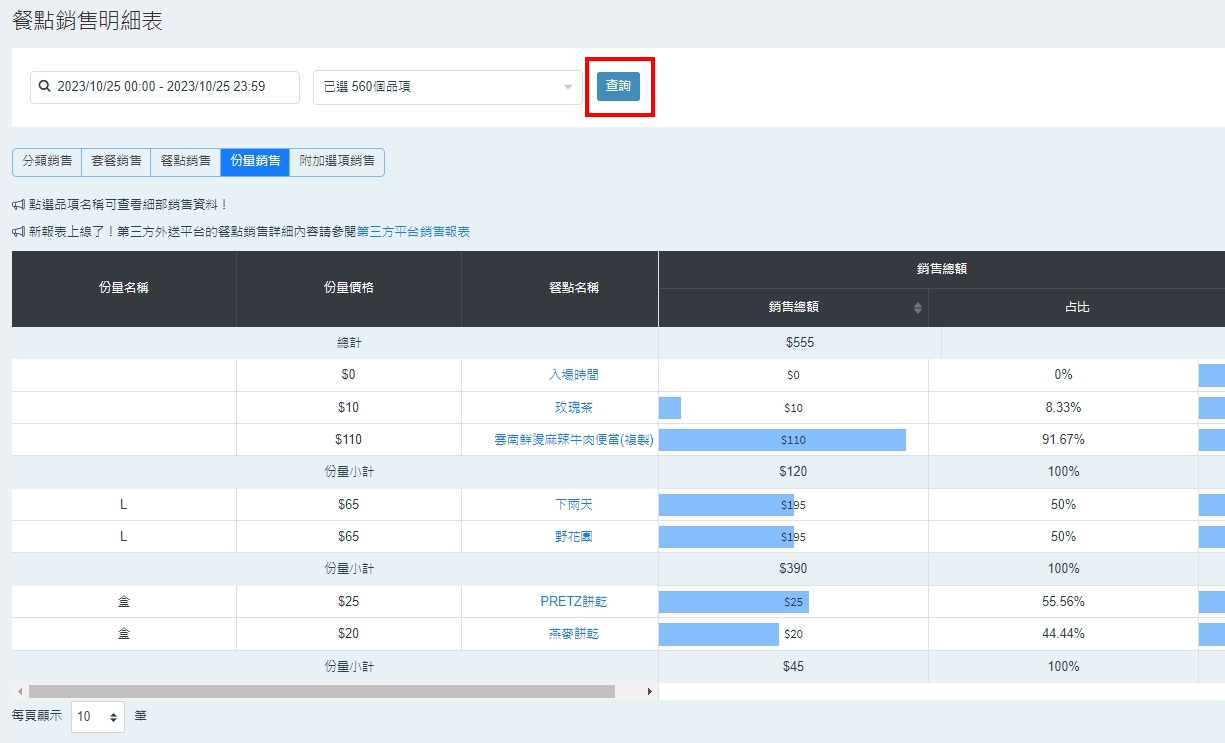The height and width of the screenshot is (743, 1225).
Task: Click the horizontal scrollbar left arrow
Action: click(x=20, y=692)
